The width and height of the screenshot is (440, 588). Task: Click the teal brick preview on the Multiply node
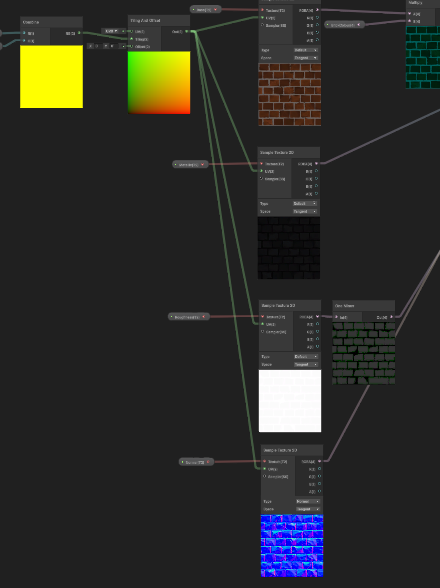click(423, 57)
